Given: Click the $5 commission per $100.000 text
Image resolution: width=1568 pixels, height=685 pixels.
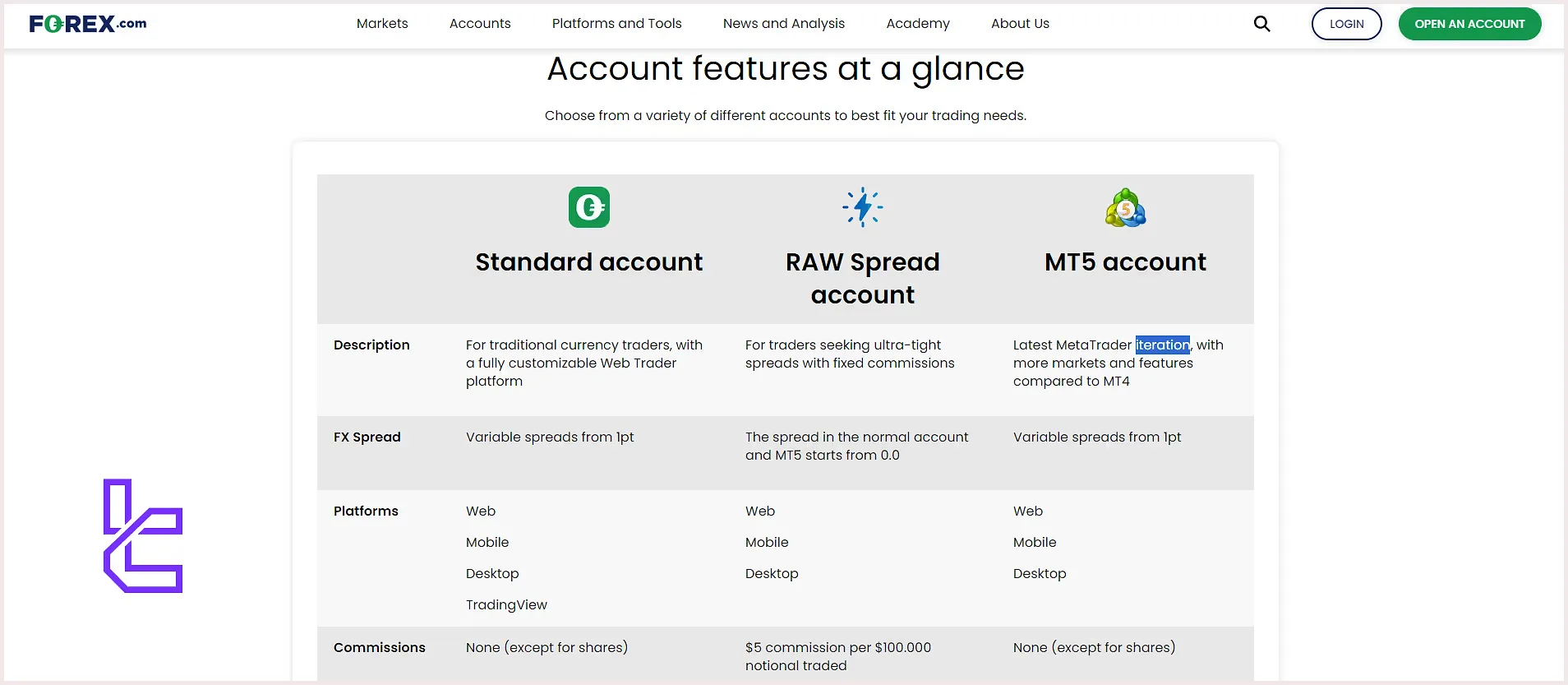Looking at the screenshot, I should point(838,657).
